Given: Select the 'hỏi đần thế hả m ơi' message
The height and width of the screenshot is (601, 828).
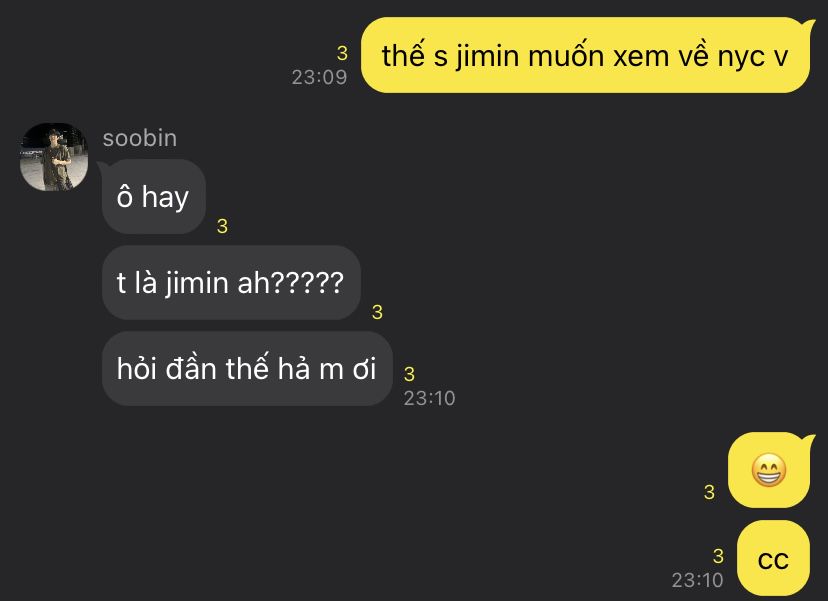Looking at the screenshot, I should coord(247,369).
